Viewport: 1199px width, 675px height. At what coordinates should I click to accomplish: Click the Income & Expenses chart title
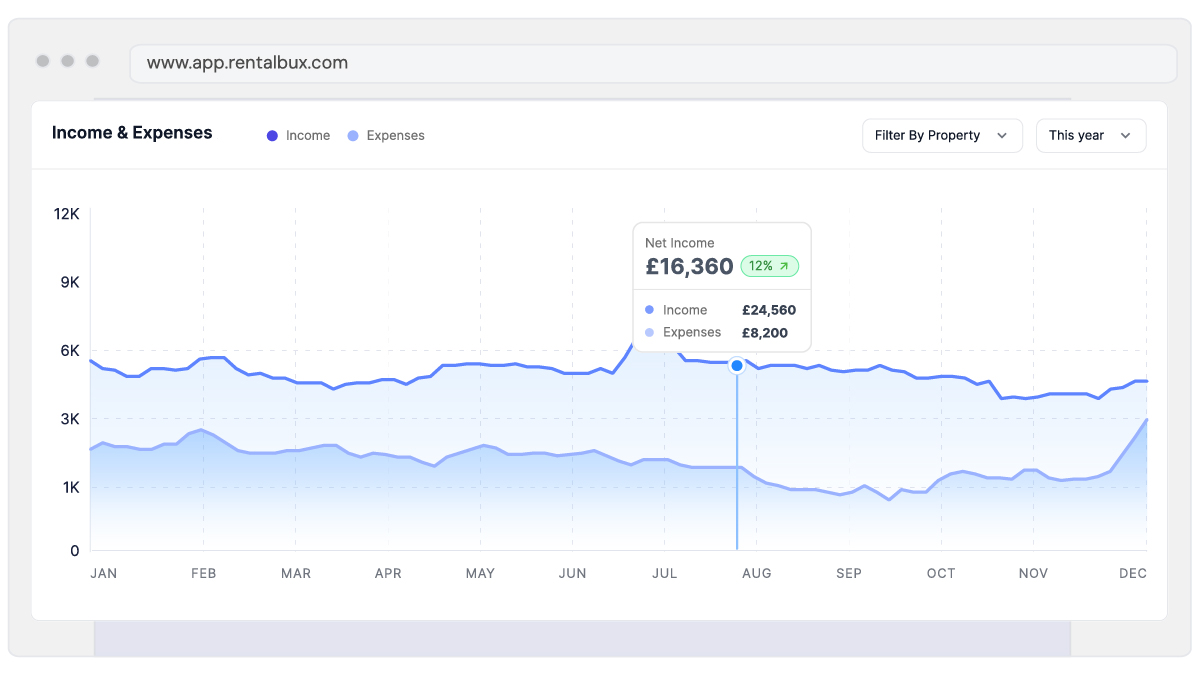point(132,133)
